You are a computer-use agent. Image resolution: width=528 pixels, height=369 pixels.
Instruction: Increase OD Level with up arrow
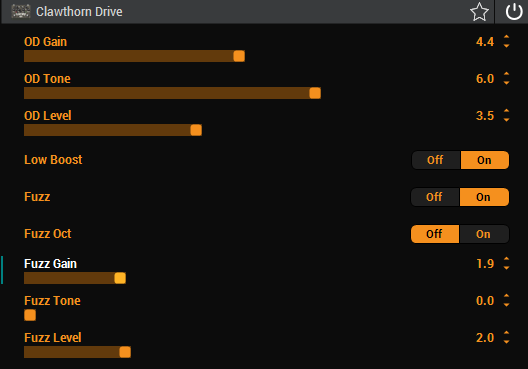(x=506, y=111)
